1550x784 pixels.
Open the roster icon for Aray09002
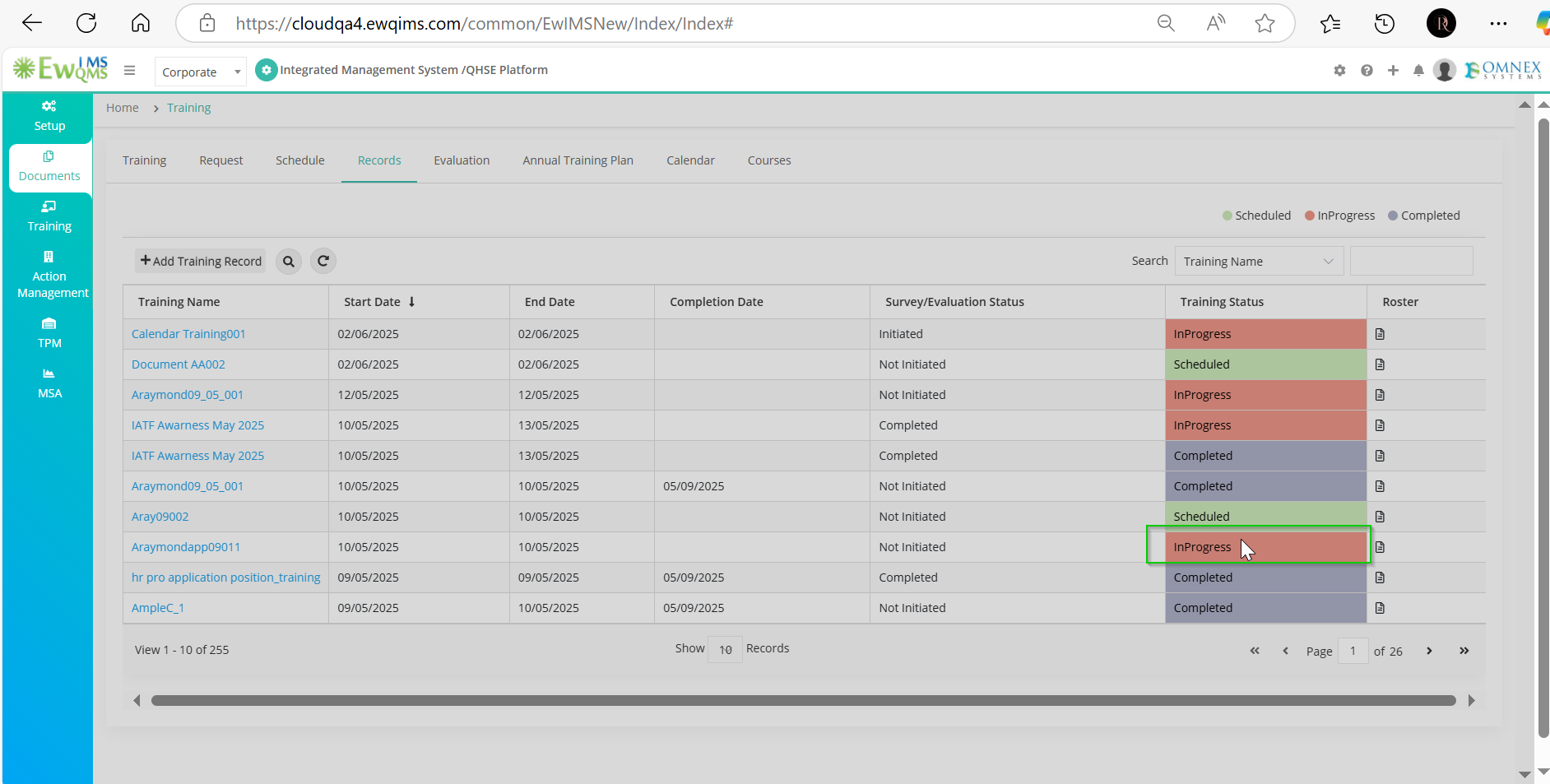click(1380, 517)
